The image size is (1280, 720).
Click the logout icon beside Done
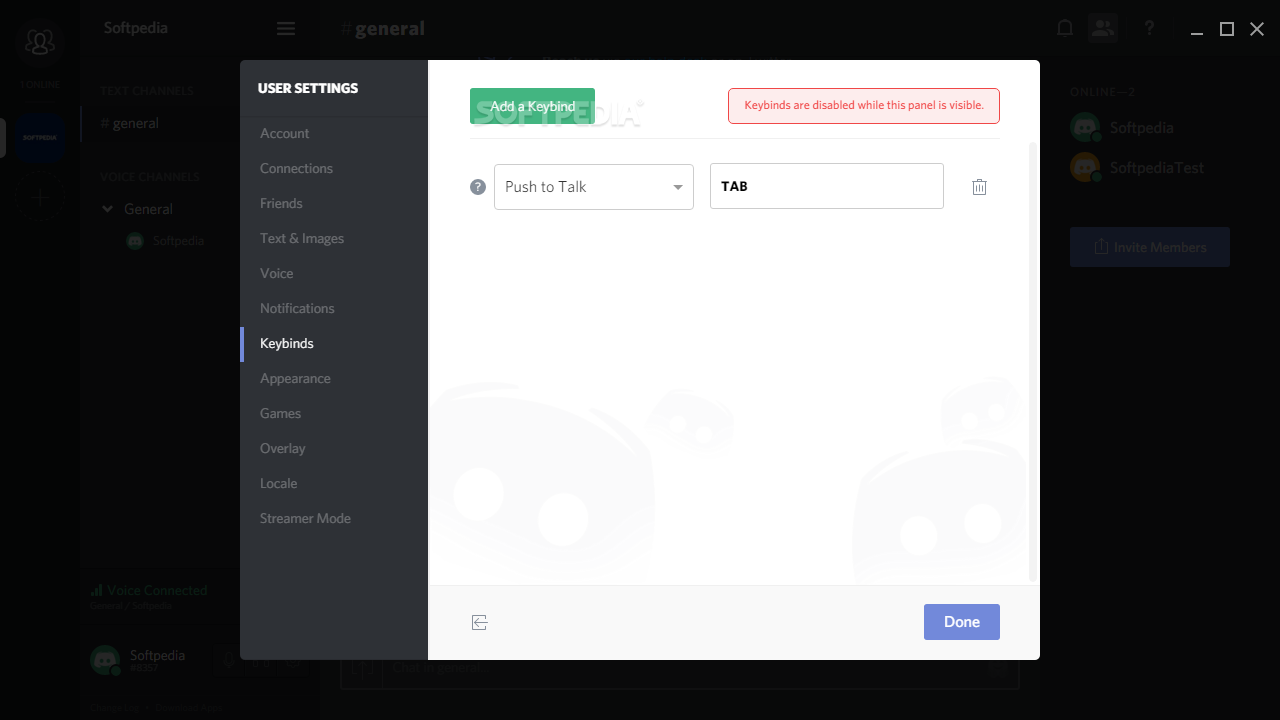tap(480, 623)
